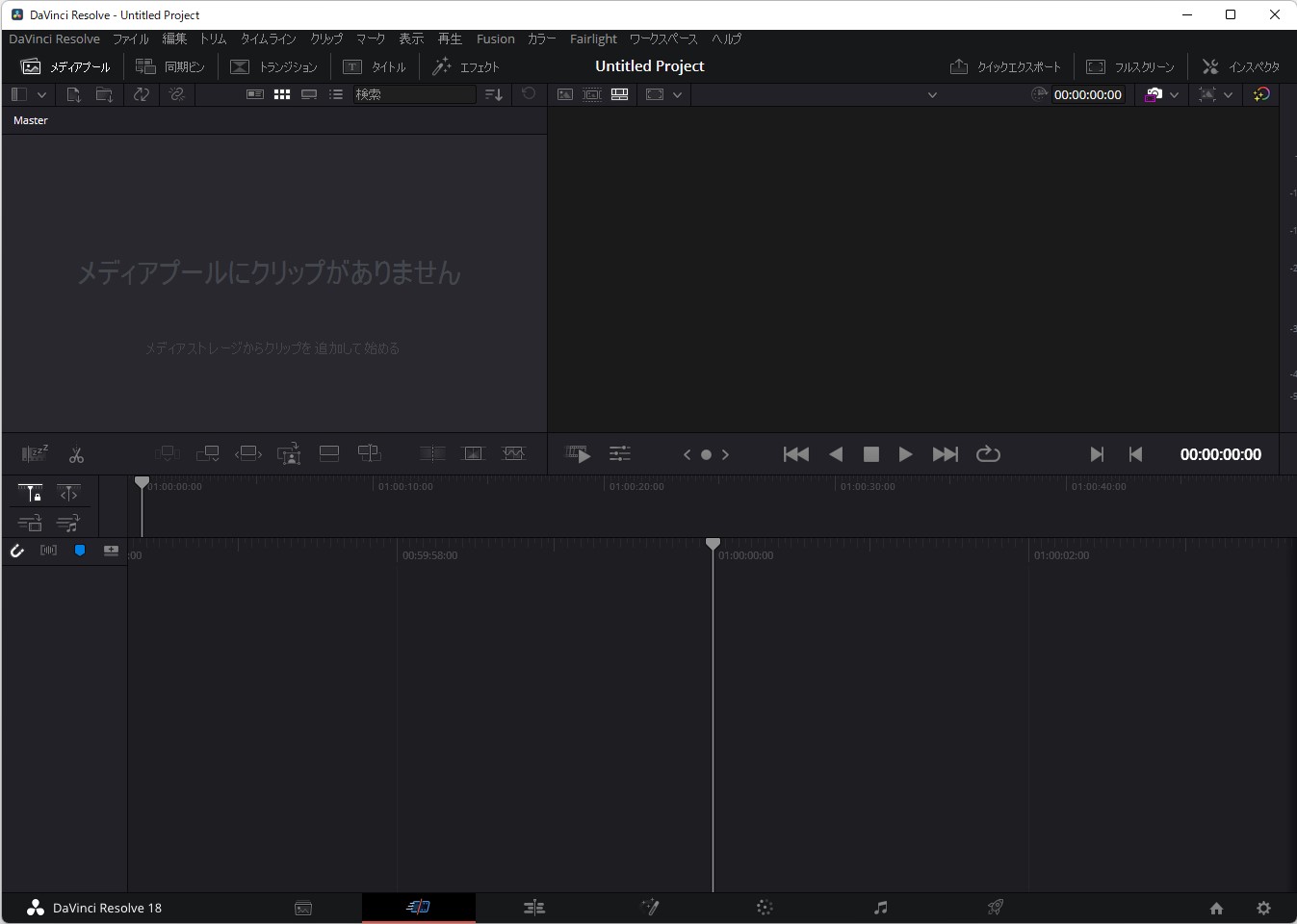Open the Fusion page

click(x=650, y=907)
